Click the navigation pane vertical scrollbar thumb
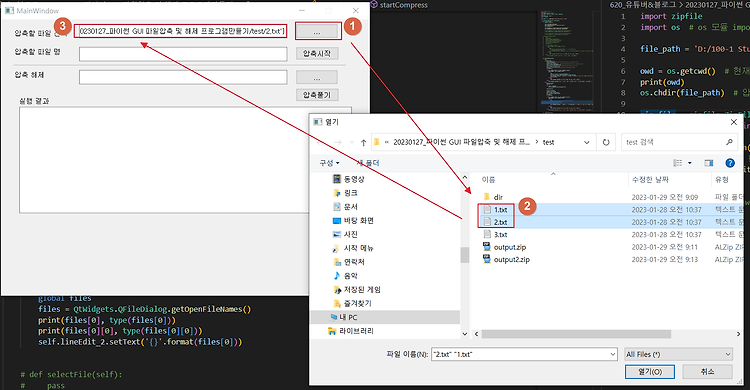Viewport: 750px width, 390px height. pyautogui.click(x=464, y=255)
